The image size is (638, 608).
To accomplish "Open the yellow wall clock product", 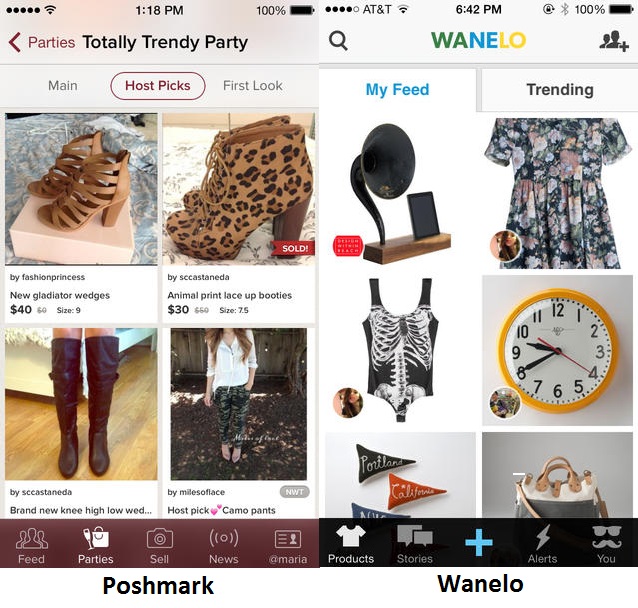I will point(557,350).
